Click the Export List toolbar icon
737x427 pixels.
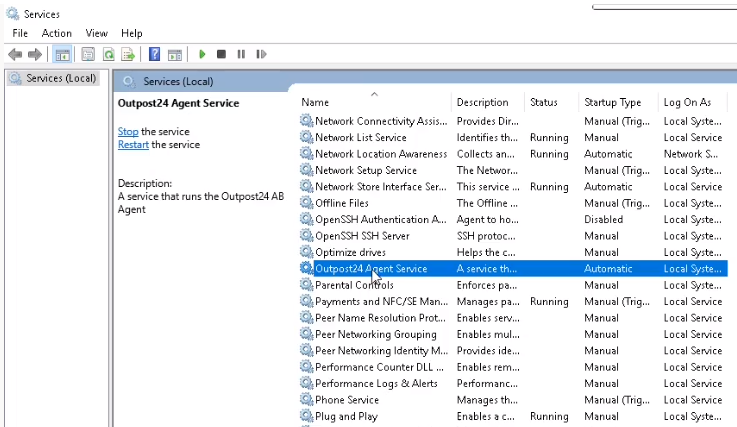pos(128,54)
